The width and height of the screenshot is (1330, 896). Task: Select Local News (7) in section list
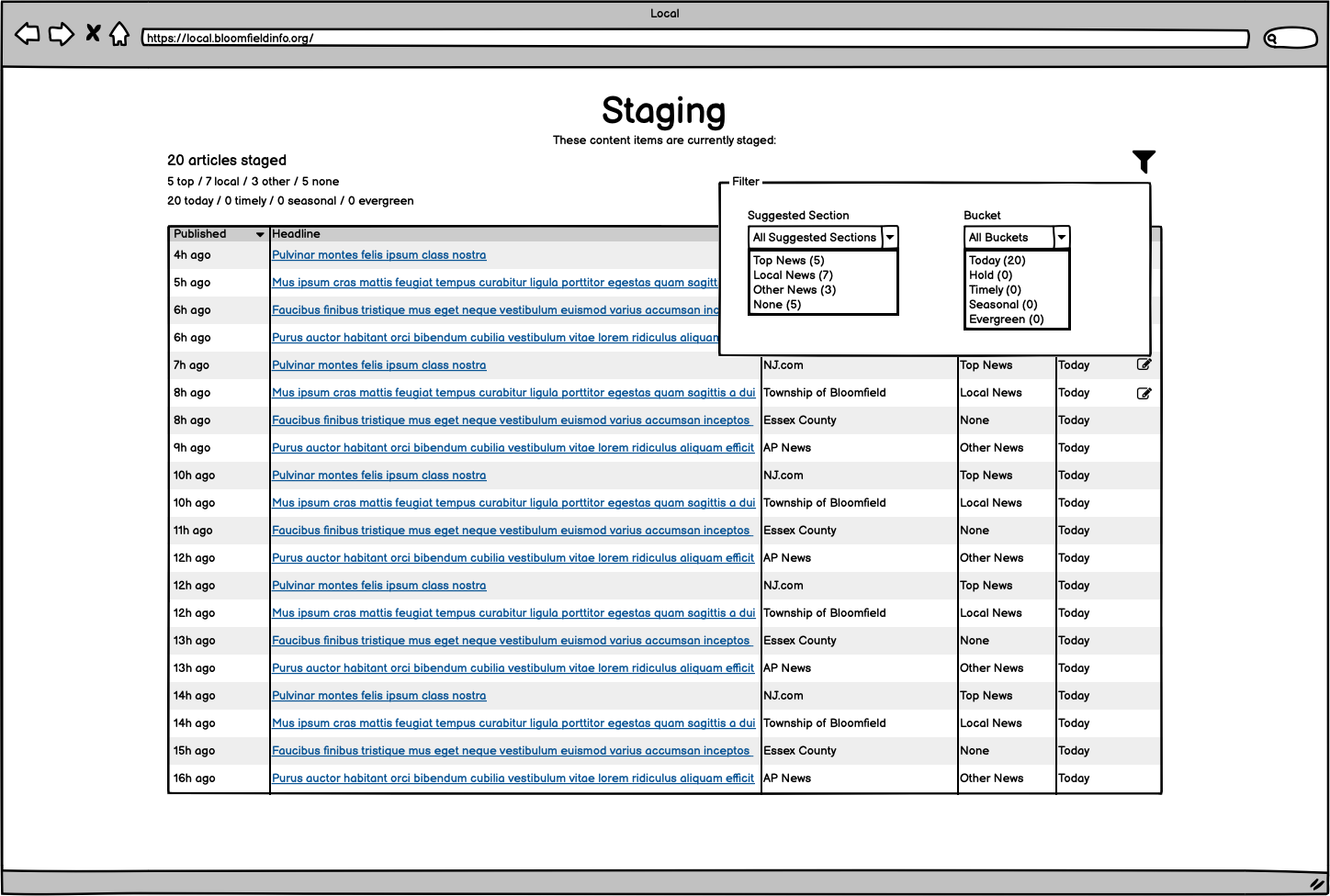click(793, 275)
